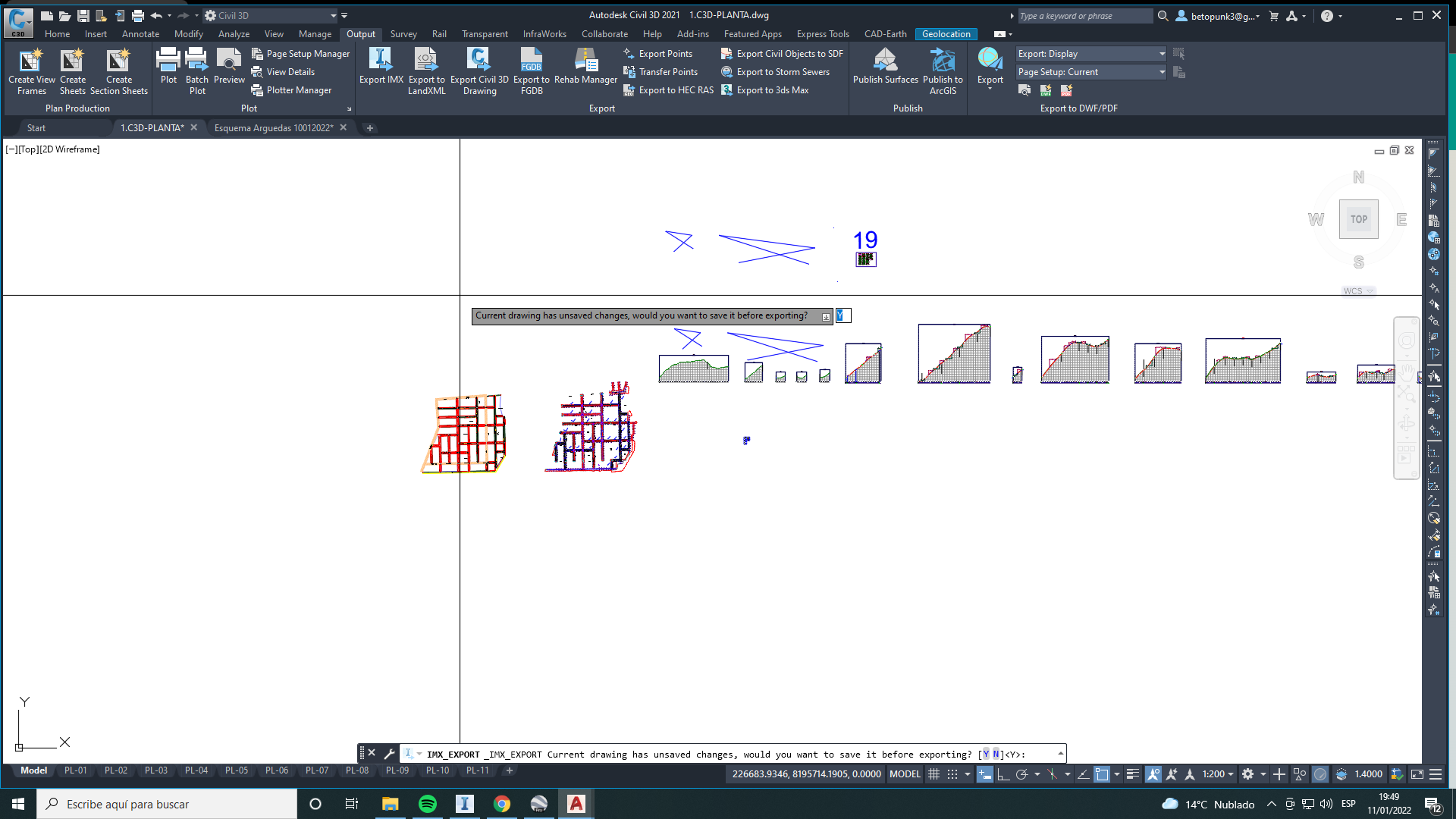
Task: Open the Page Setup Manager
Action: pos(307,53)
